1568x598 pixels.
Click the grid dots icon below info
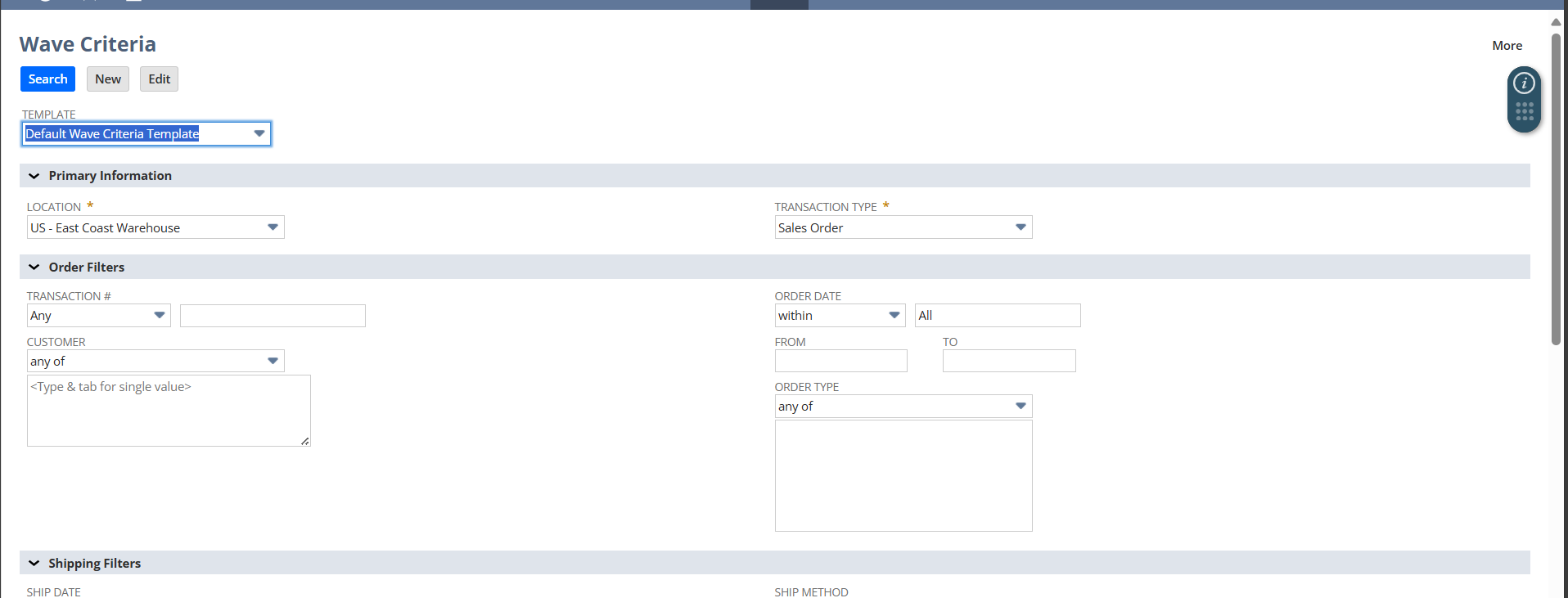pos(1524,112)
